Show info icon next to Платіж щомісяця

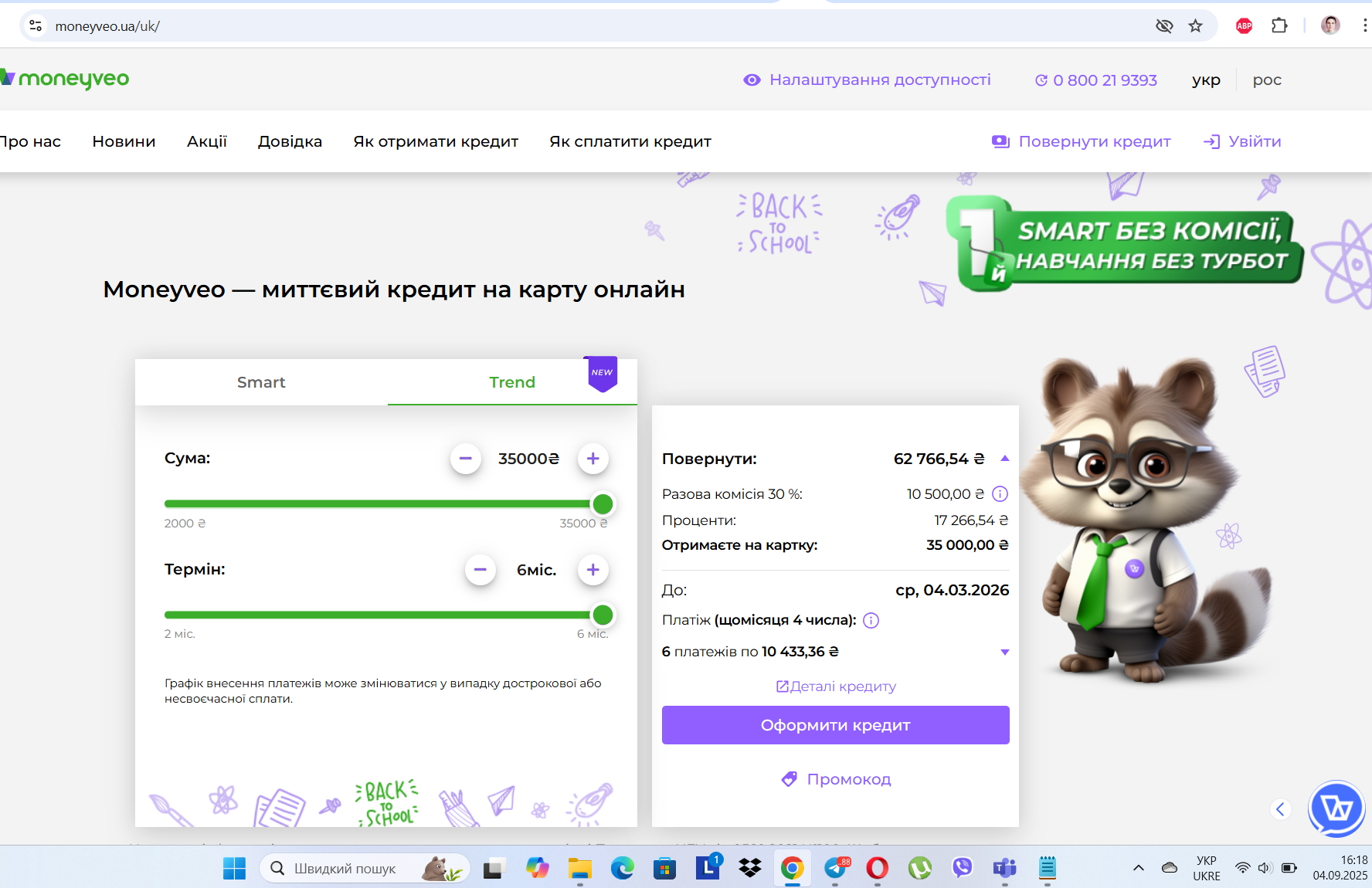871,620
